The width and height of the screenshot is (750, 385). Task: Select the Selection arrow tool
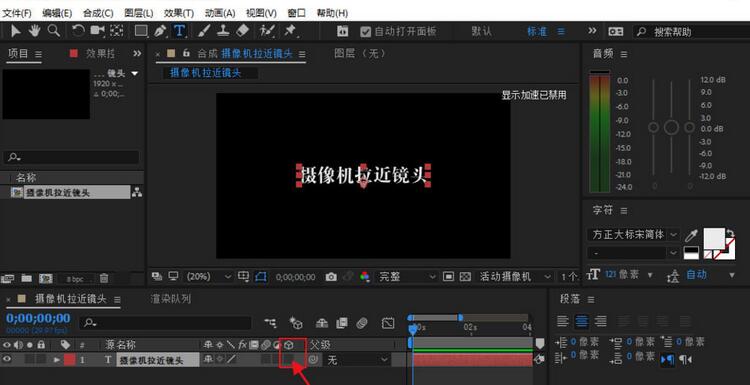coord(16,31)
